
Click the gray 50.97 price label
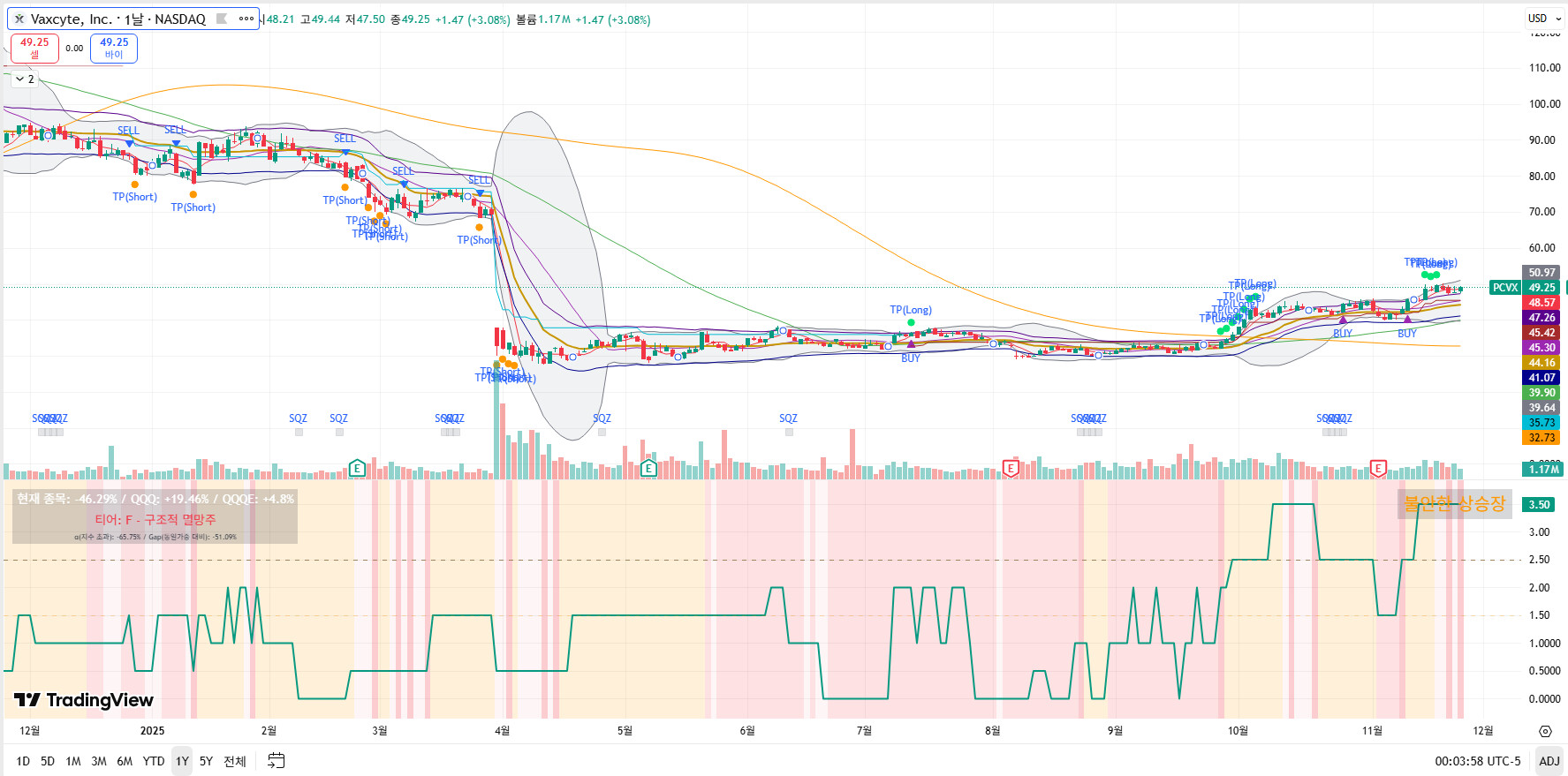1541,273
